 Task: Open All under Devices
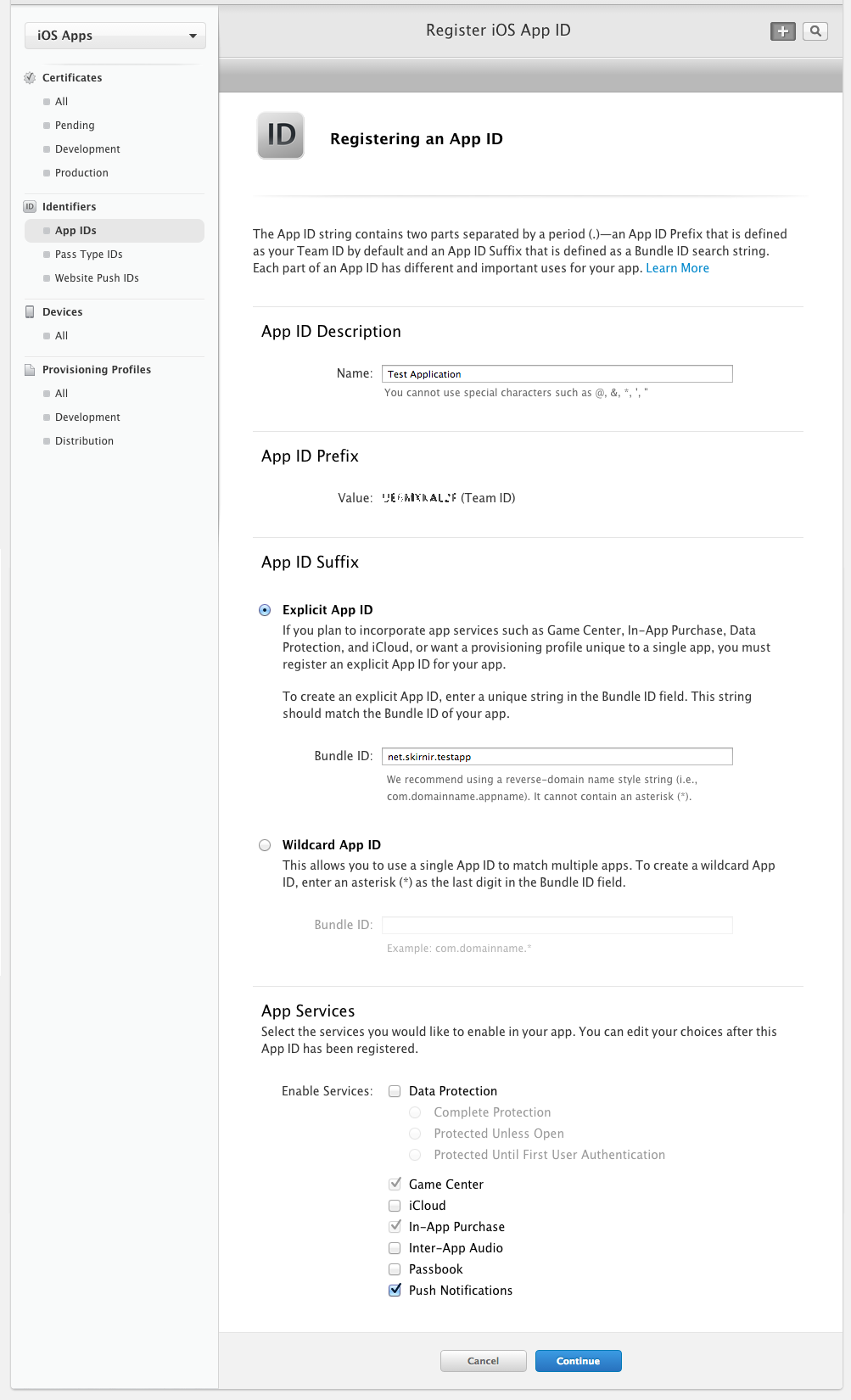61,336
